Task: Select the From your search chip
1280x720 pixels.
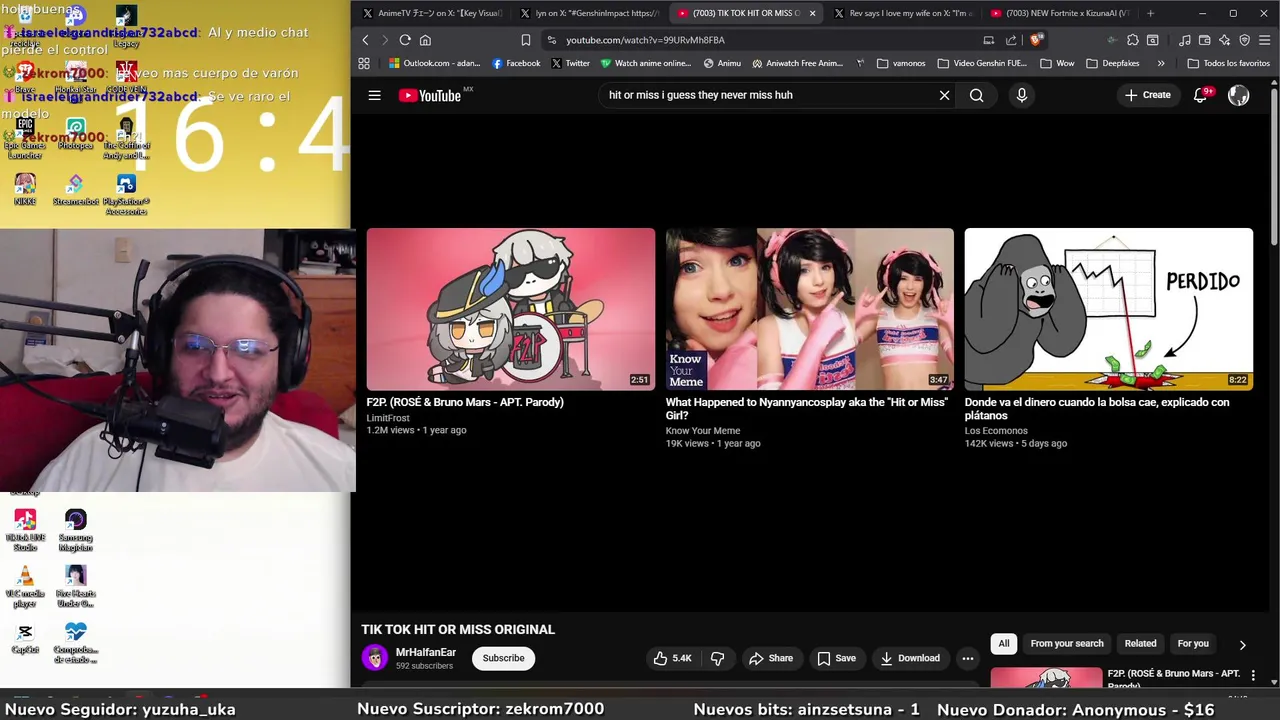Action: point(1067,644)
